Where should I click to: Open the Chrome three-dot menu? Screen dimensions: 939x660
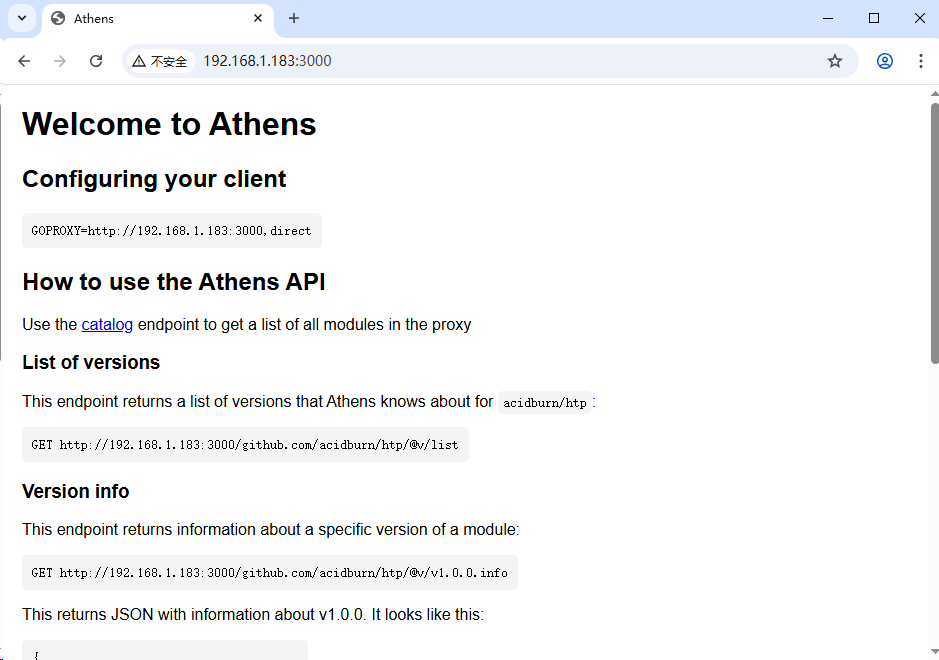(921, 61)
